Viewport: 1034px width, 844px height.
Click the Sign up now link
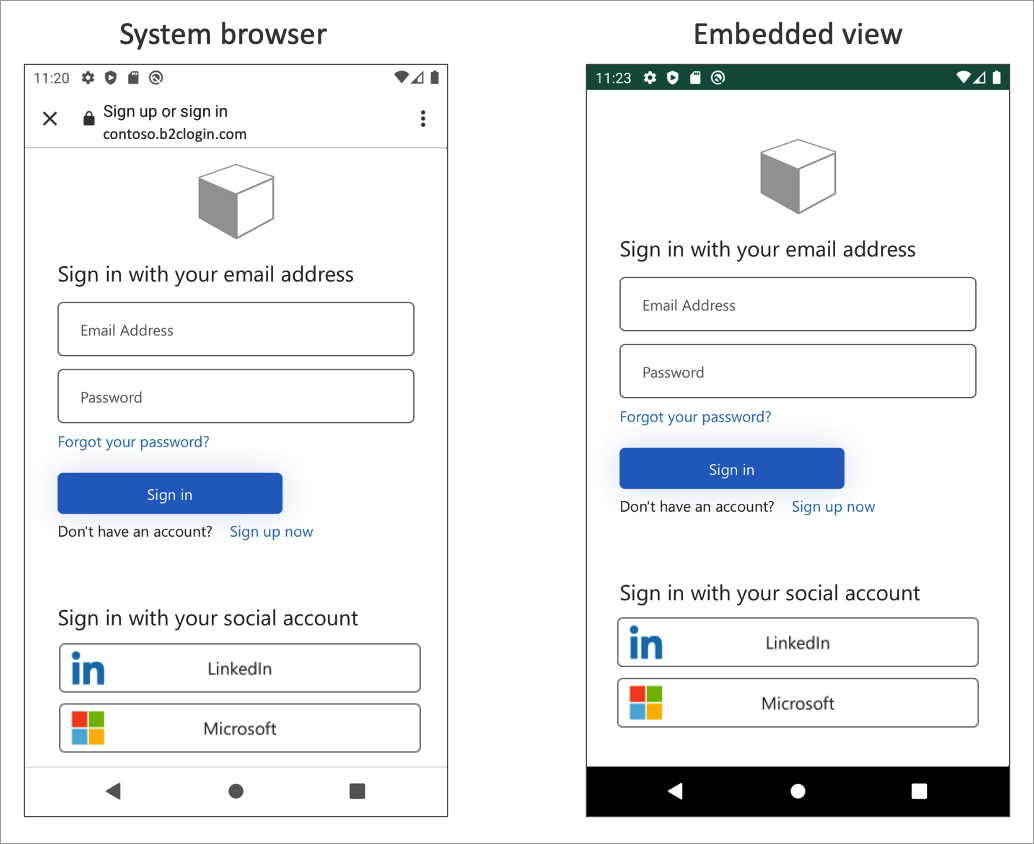click(x=271, y=532)
